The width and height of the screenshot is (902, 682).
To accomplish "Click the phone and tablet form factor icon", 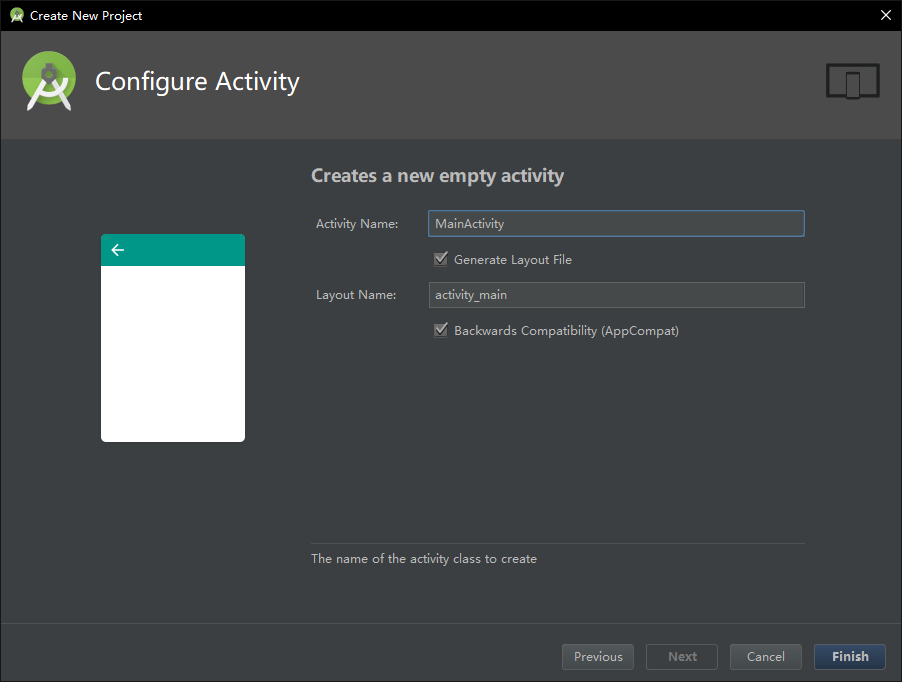I will point(853,81).
